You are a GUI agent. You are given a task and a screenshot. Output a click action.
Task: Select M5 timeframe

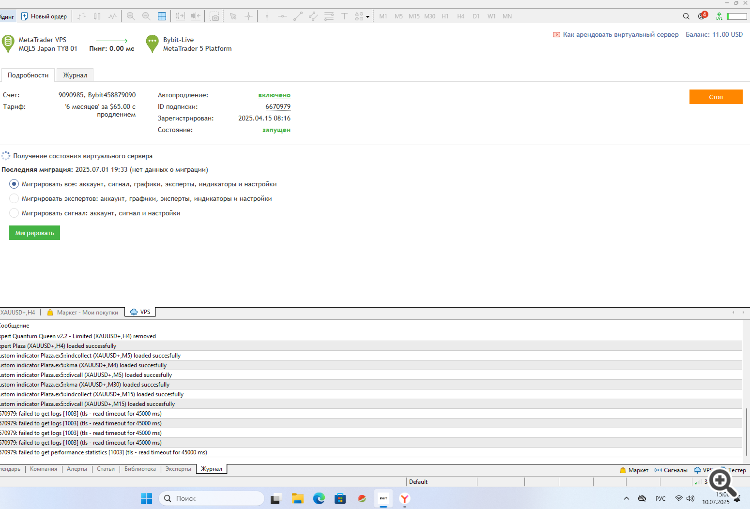tap(398, 16)
